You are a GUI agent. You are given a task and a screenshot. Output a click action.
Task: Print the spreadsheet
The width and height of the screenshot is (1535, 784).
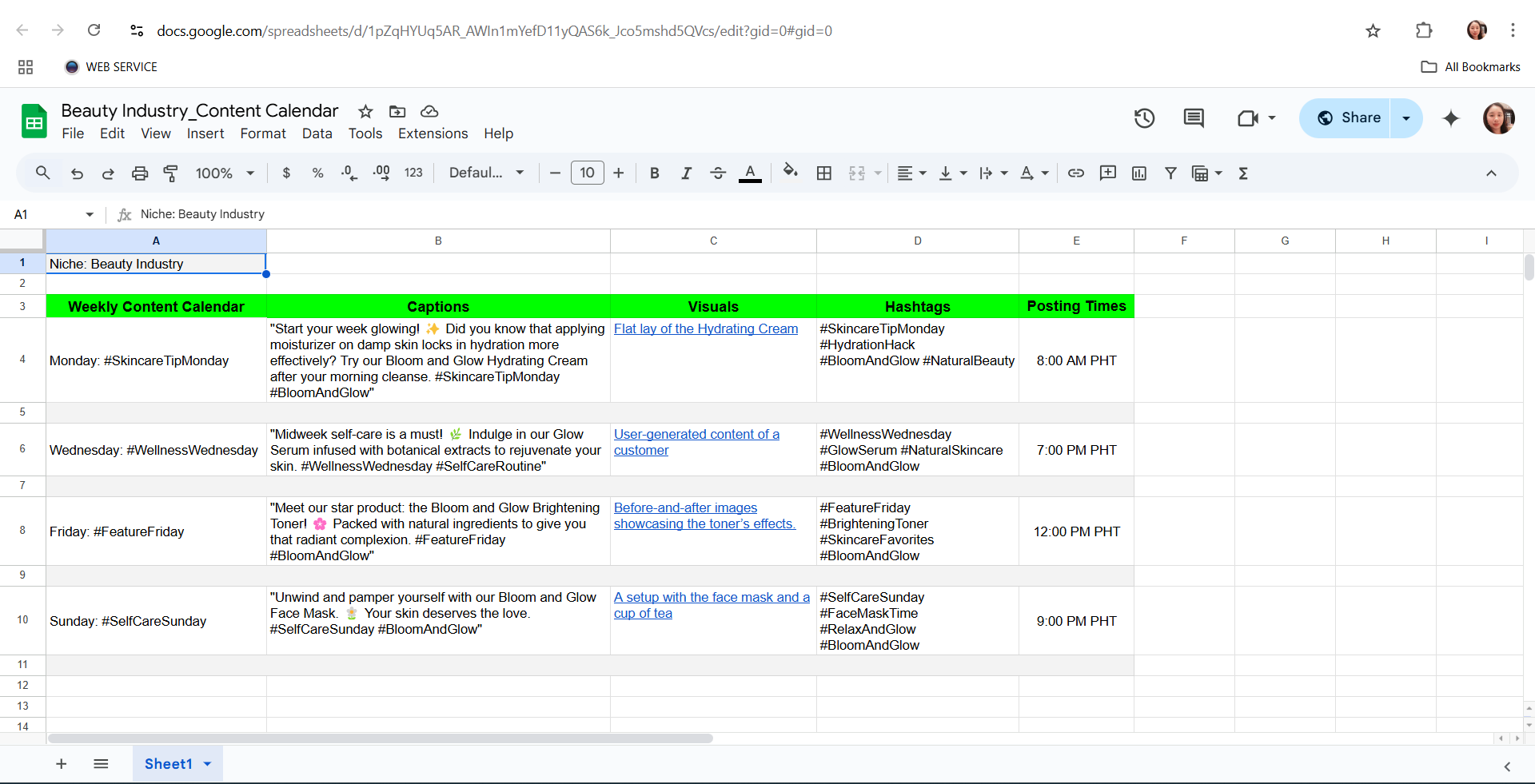pos(140,173)
